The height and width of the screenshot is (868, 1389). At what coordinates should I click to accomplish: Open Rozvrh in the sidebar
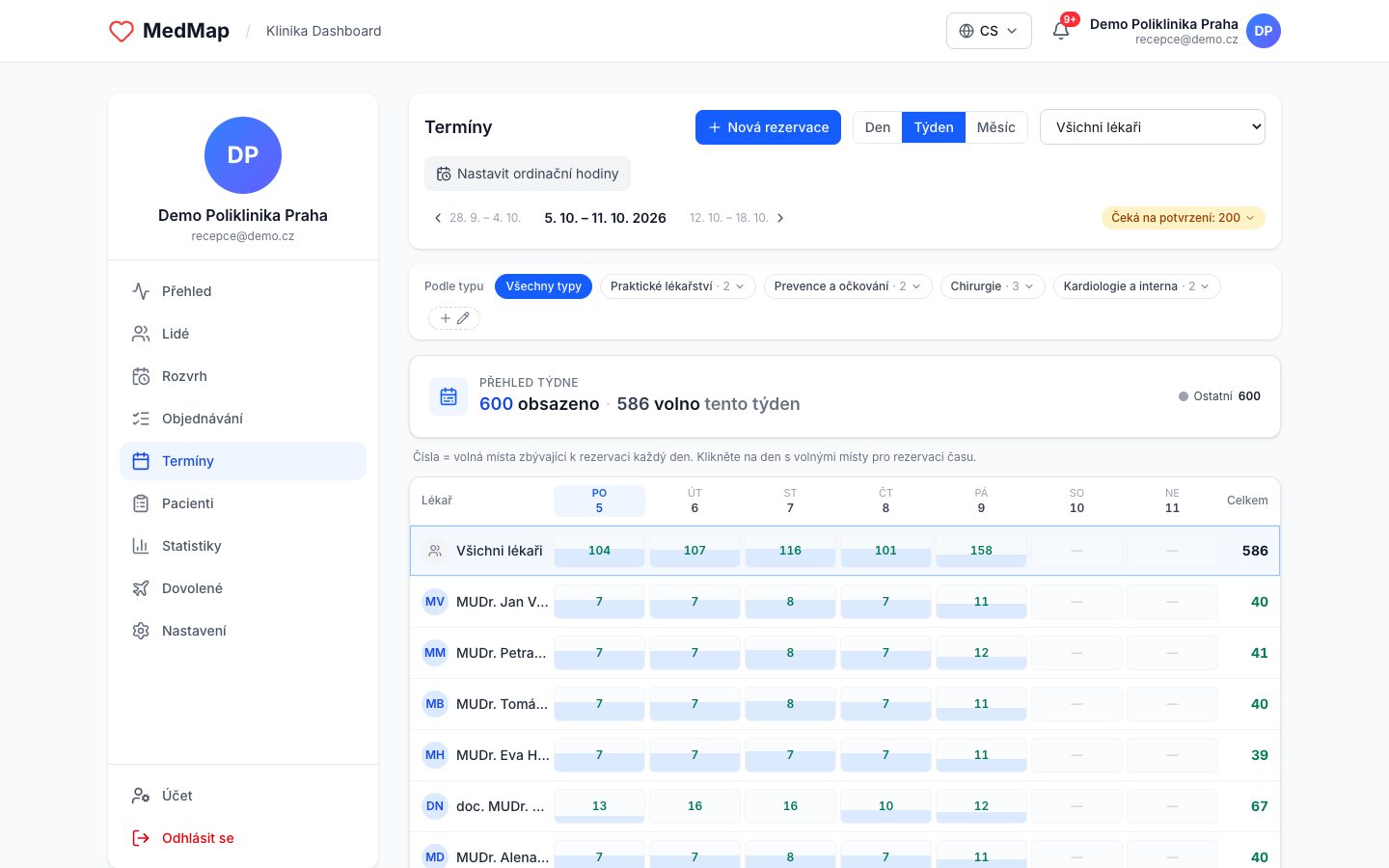click(x=243, y=376)
